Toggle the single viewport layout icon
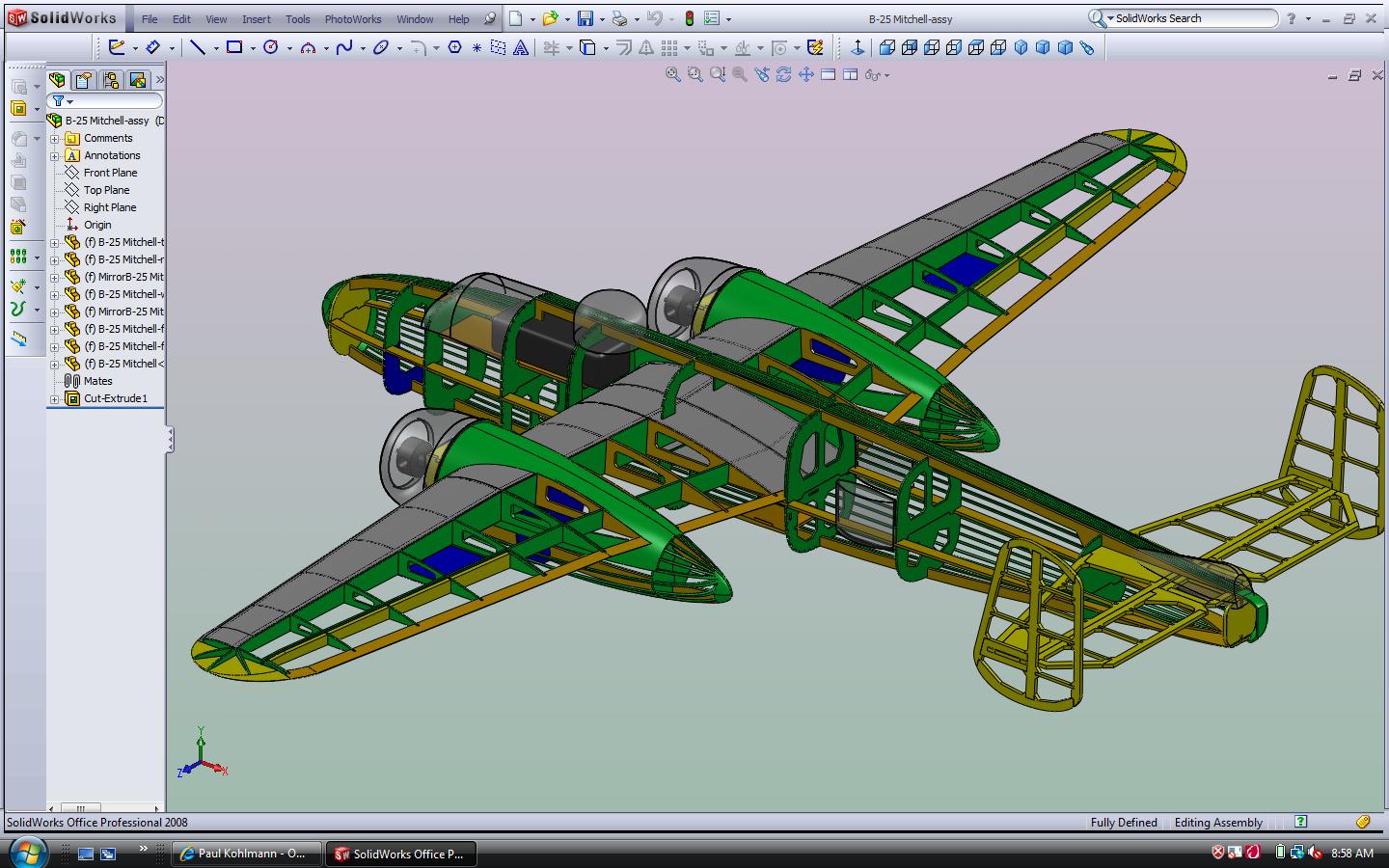 point(828,74)
